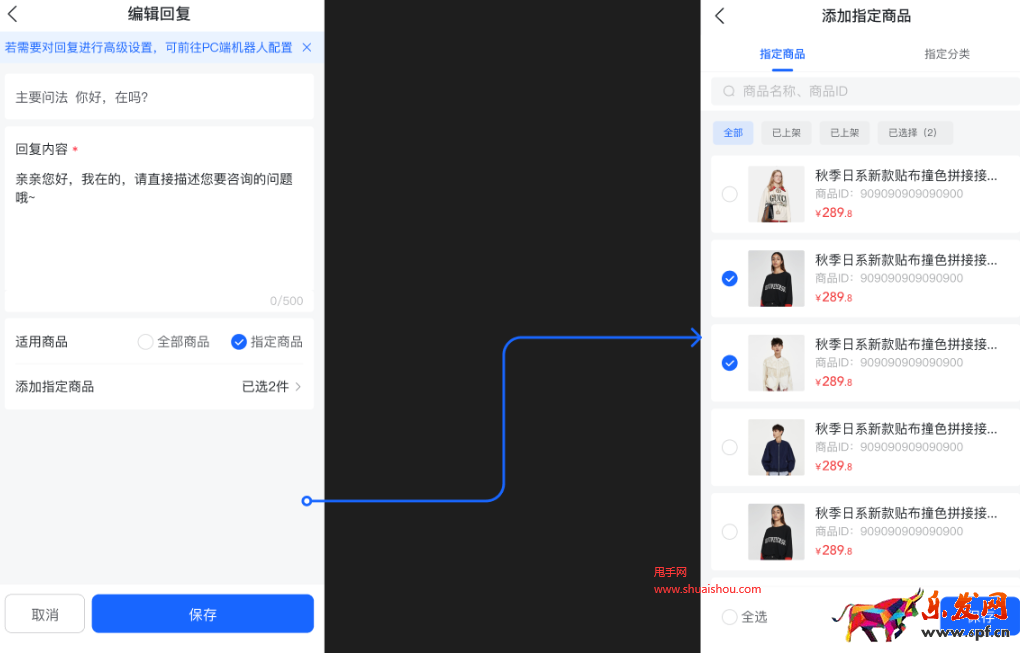Click the navy jacket product thumbnail
Image resolution: width=1020 pixels, height=653 pixels.
[x=776, y=447]
